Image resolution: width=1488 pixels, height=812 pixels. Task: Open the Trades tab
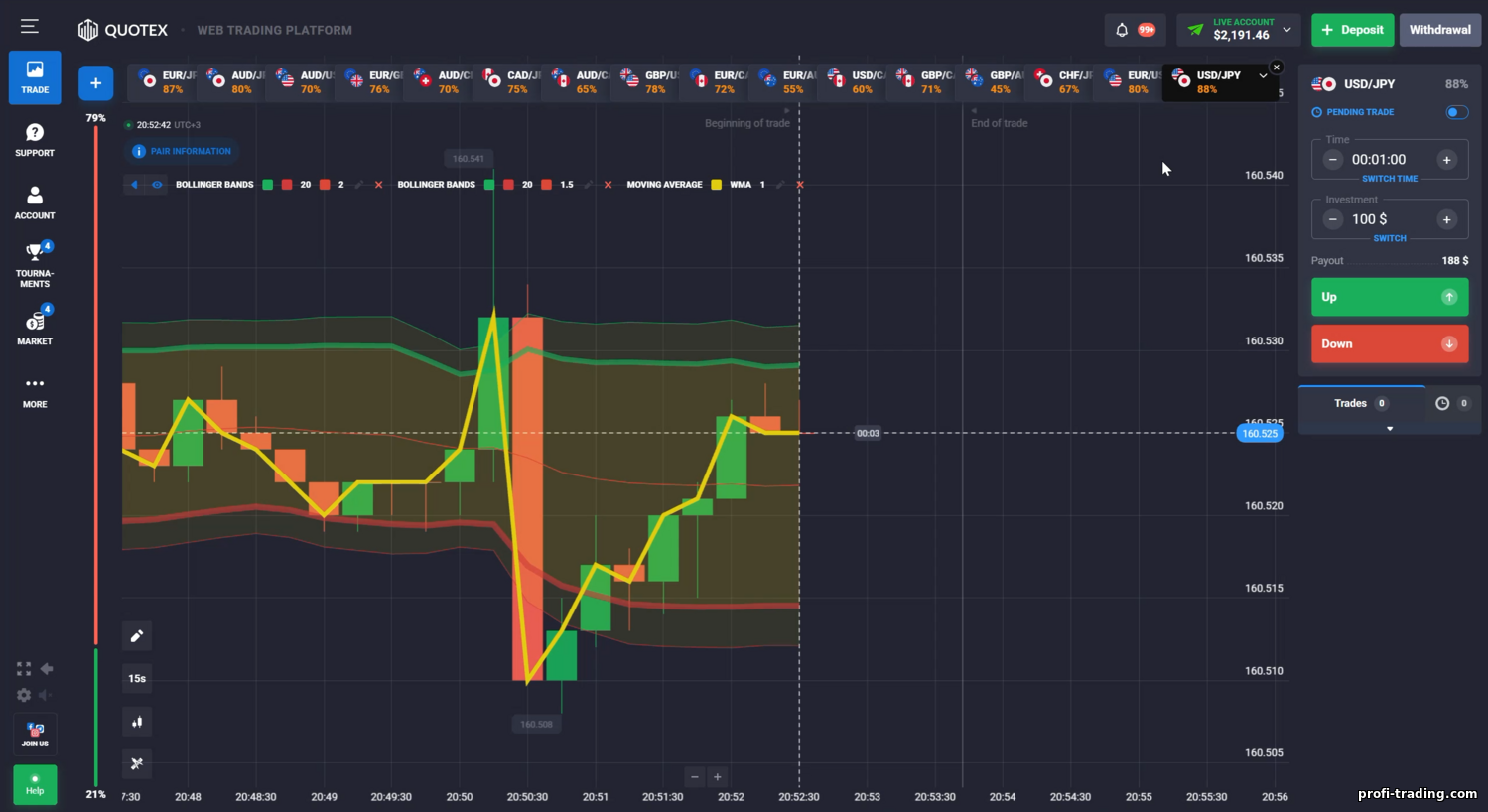pos(1361,403)
